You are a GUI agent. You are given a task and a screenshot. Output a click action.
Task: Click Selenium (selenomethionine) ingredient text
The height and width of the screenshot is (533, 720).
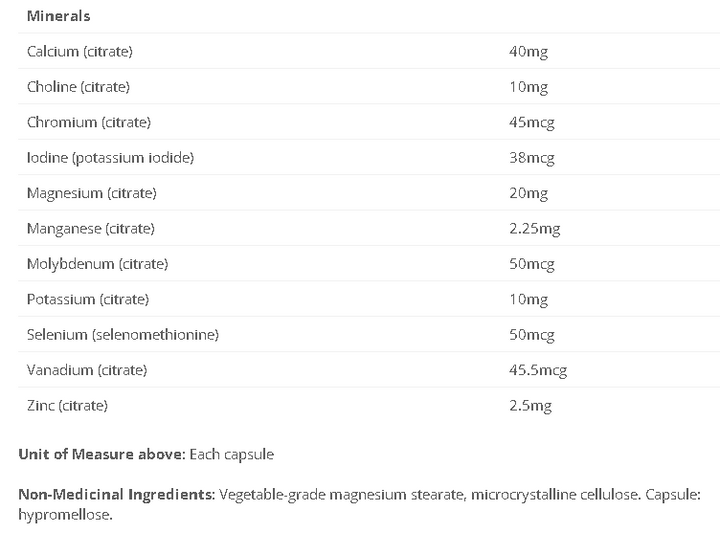coord(123,335)
